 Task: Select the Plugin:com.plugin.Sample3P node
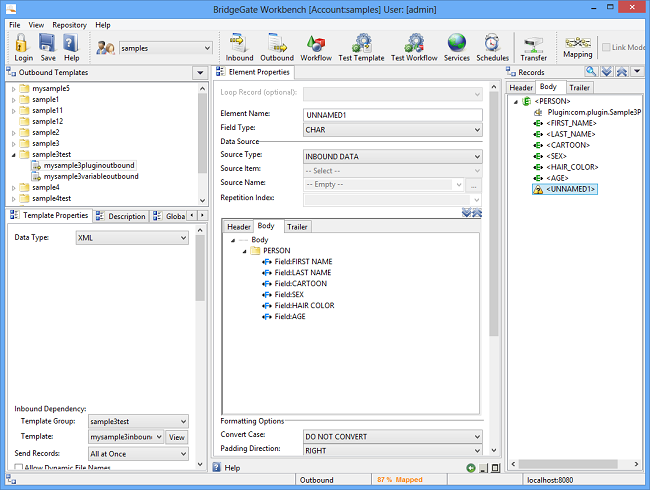click(588, 112)
